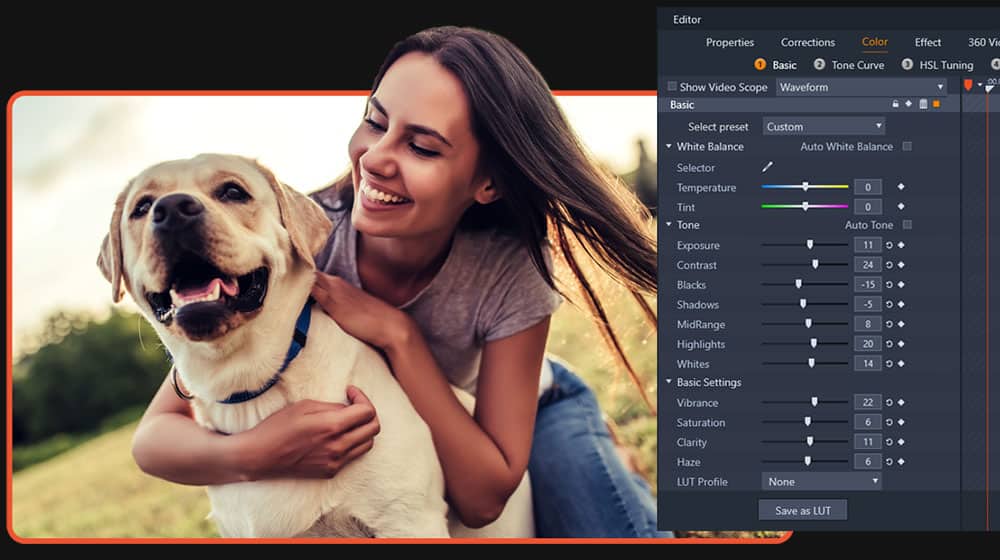Viewport: 1000px width, 560px height.
Task: Add a keyframe for Highlights
Action: point(900,344)
